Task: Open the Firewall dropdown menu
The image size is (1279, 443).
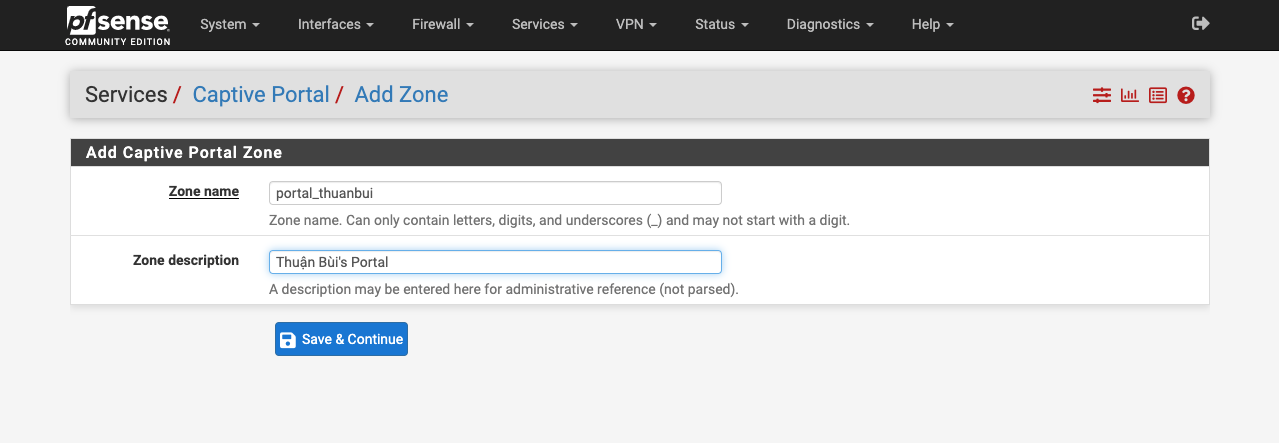Action: (x=441, y=24)
